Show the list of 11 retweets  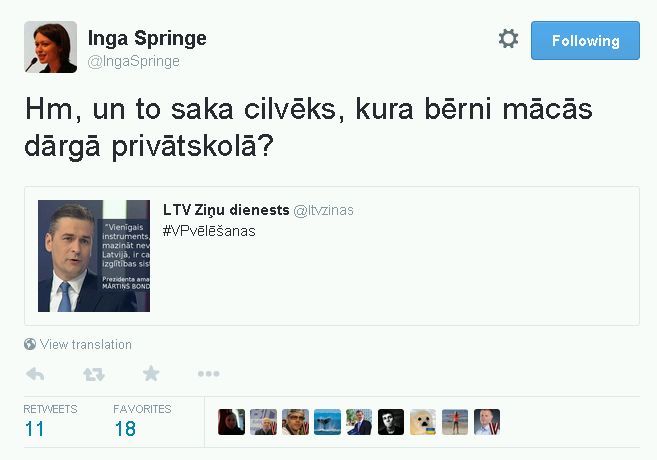point(50,421)
